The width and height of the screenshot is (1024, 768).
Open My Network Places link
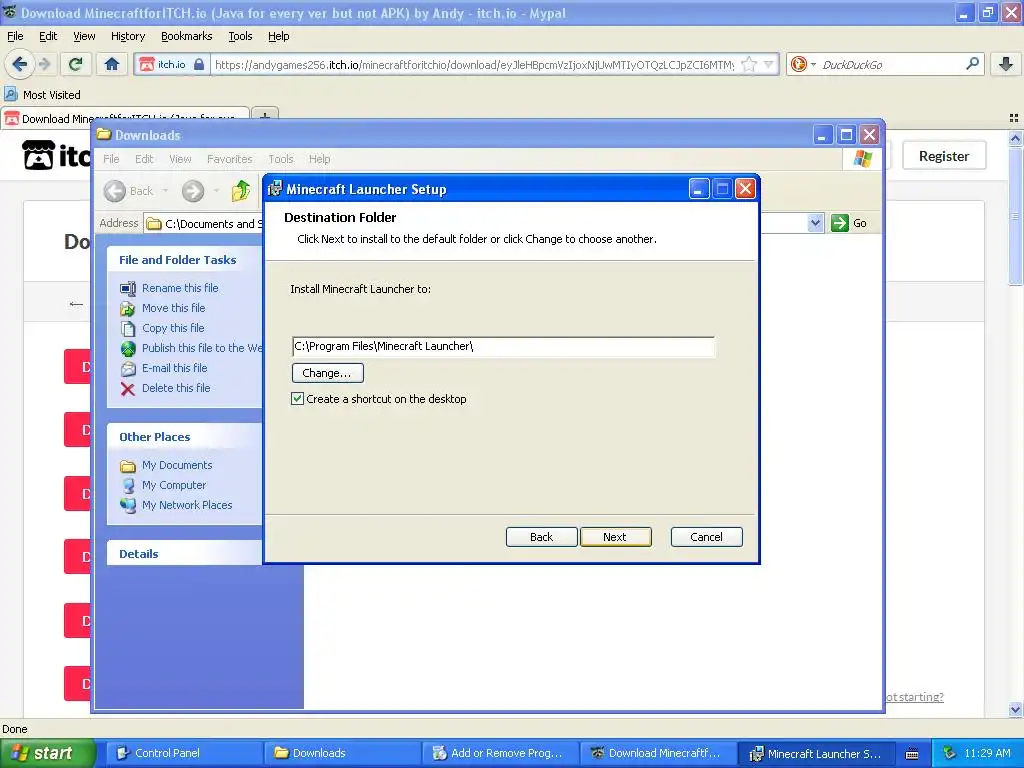pyautogui.click(x=187, y=505)
